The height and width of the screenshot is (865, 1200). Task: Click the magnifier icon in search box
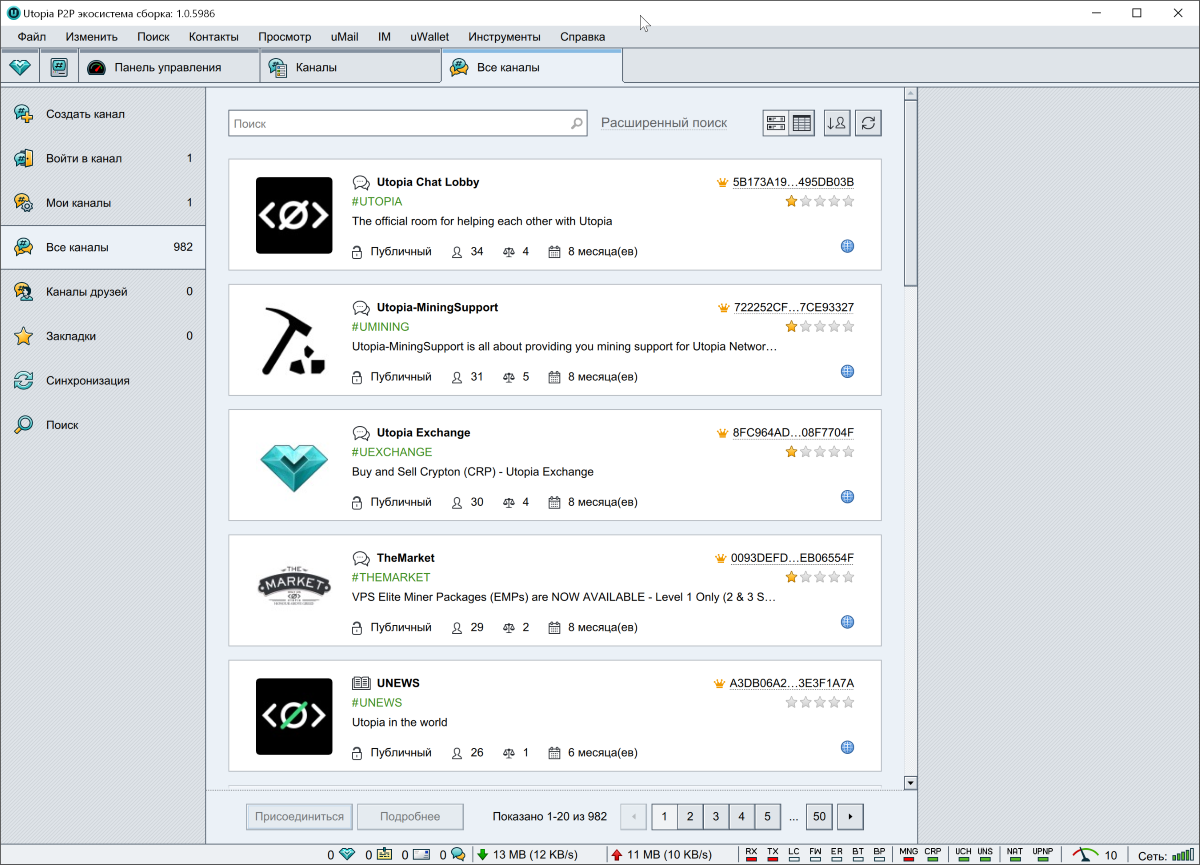tap(577, 124)
